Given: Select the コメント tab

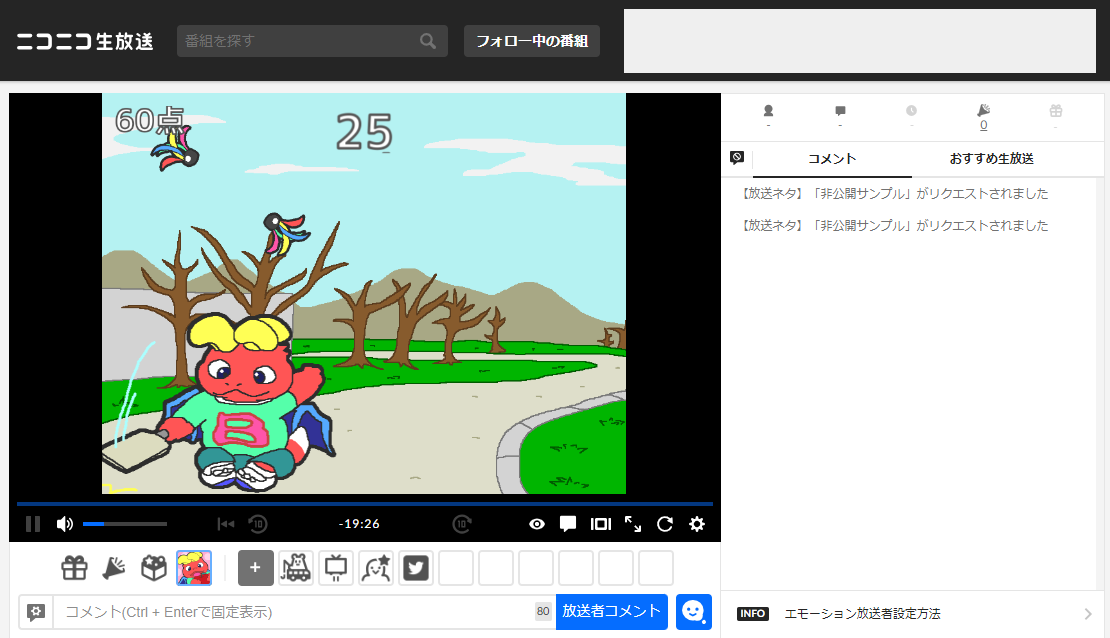Looking at the screenshot, I should 830,160.
